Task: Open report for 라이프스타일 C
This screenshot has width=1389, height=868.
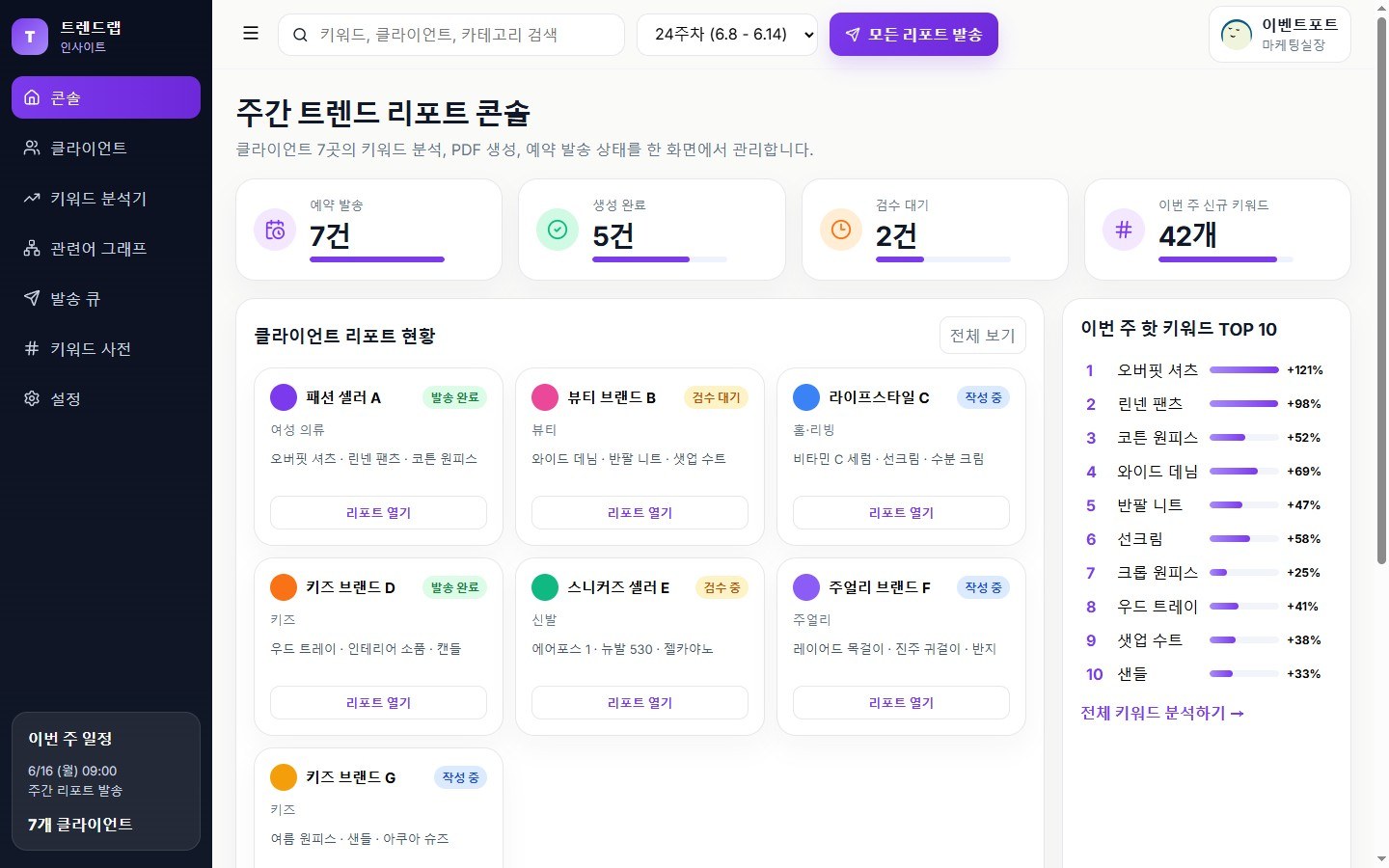Action: (x=901, y=513)
